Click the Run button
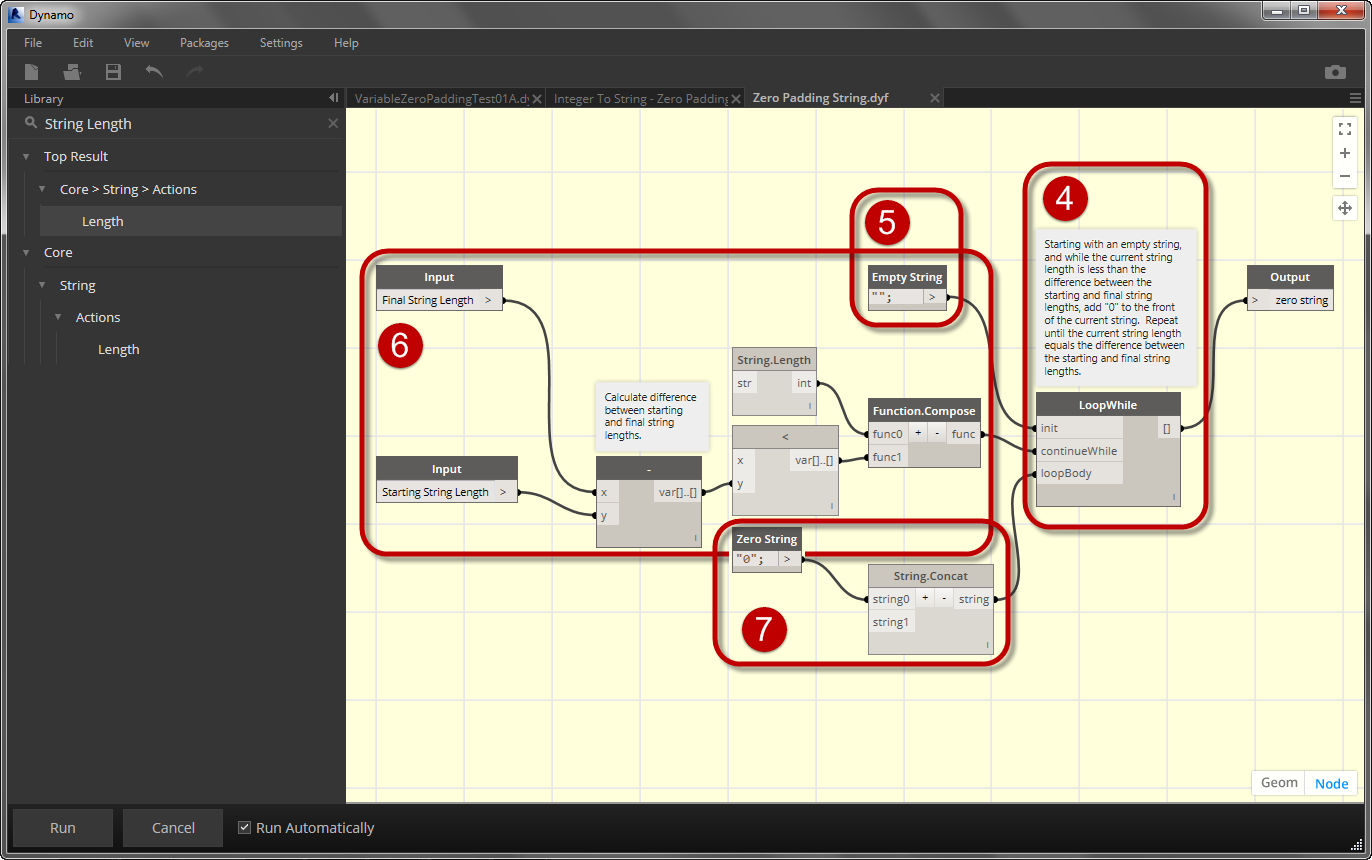This screenshot has height=860, width=1372. (63, 828)
